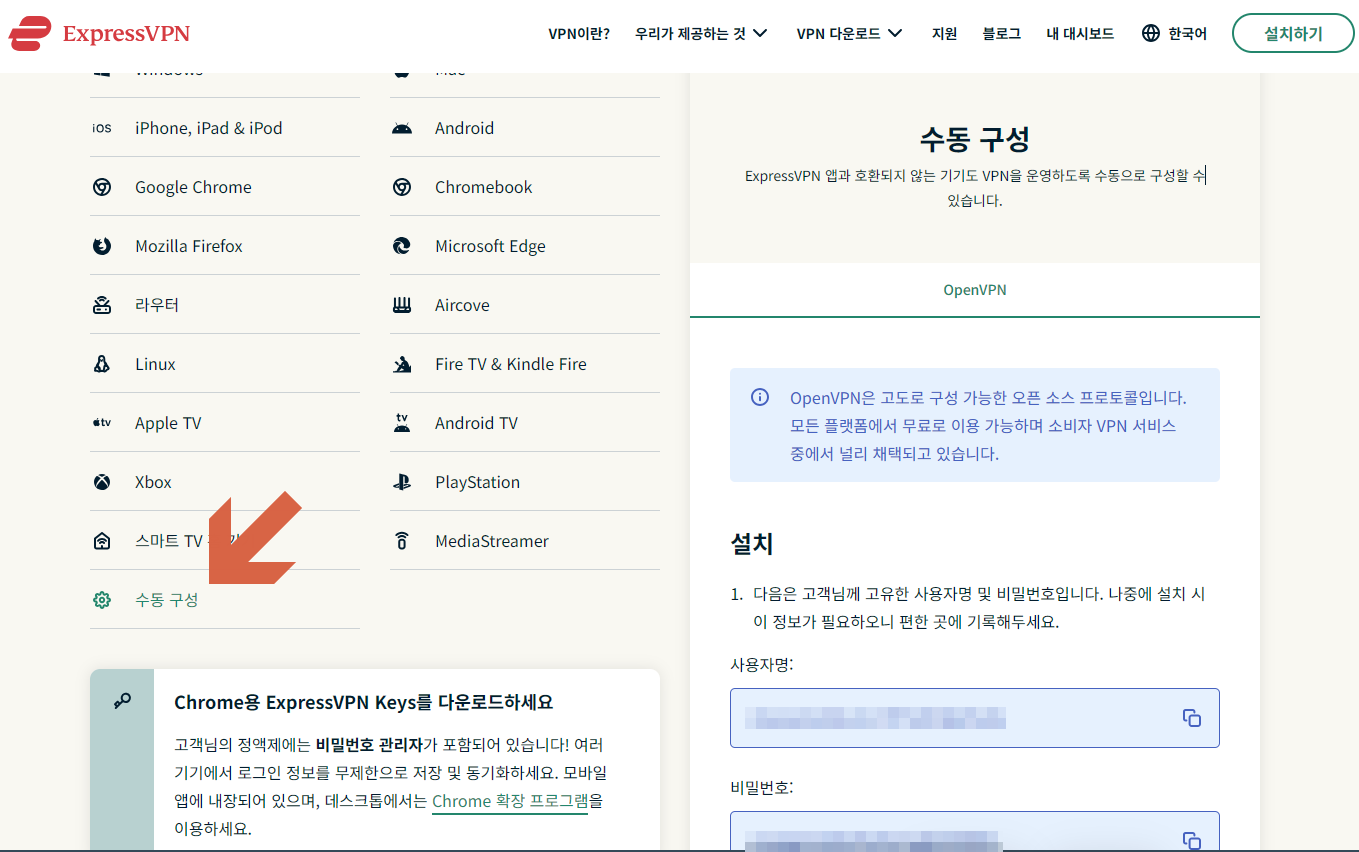Open the Chrome 확장 프로그램 link
The height and width of the screenshot is (852, 1359).
(510, 801)
